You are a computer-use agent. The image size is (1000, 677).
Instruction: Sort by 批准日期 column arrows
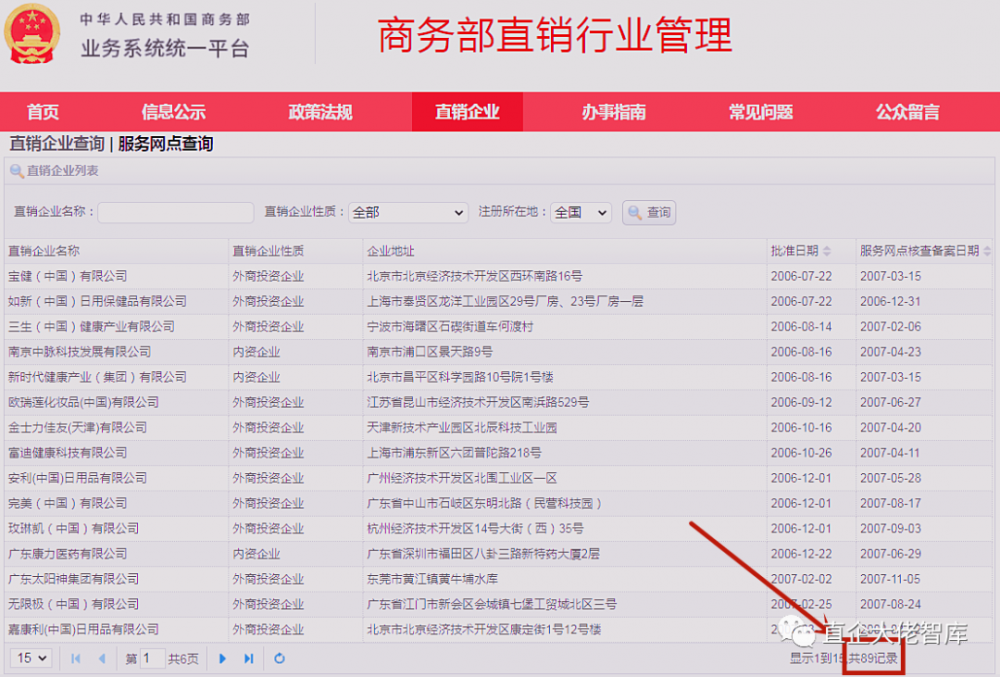click(827, 251)
